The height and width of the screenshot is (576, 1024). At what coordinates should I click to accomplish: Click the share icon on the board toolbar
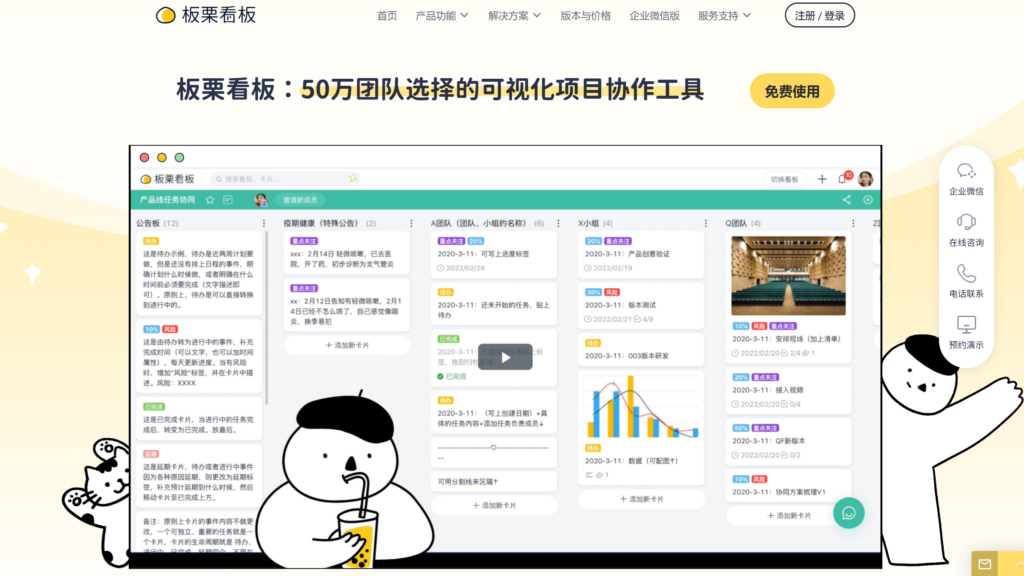(x=847, y=199)
